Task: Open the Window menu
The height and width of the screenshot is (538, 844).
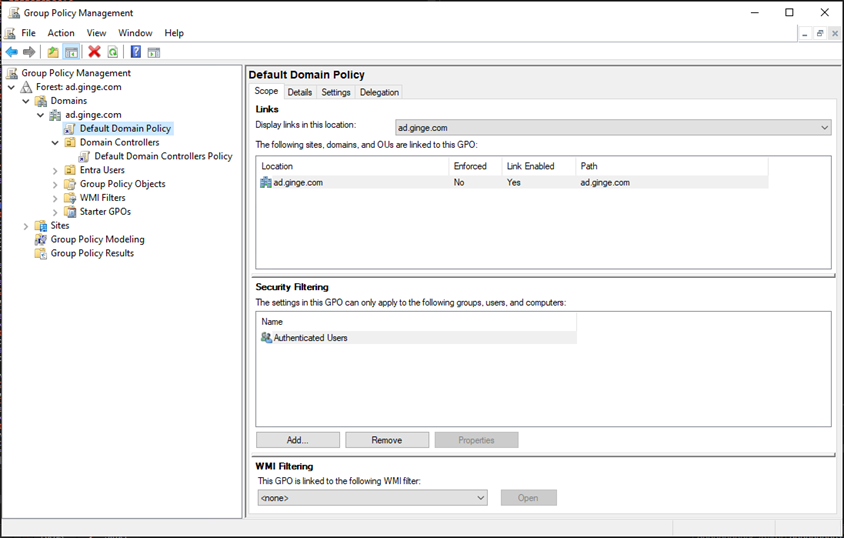Action: coord(135,33)
